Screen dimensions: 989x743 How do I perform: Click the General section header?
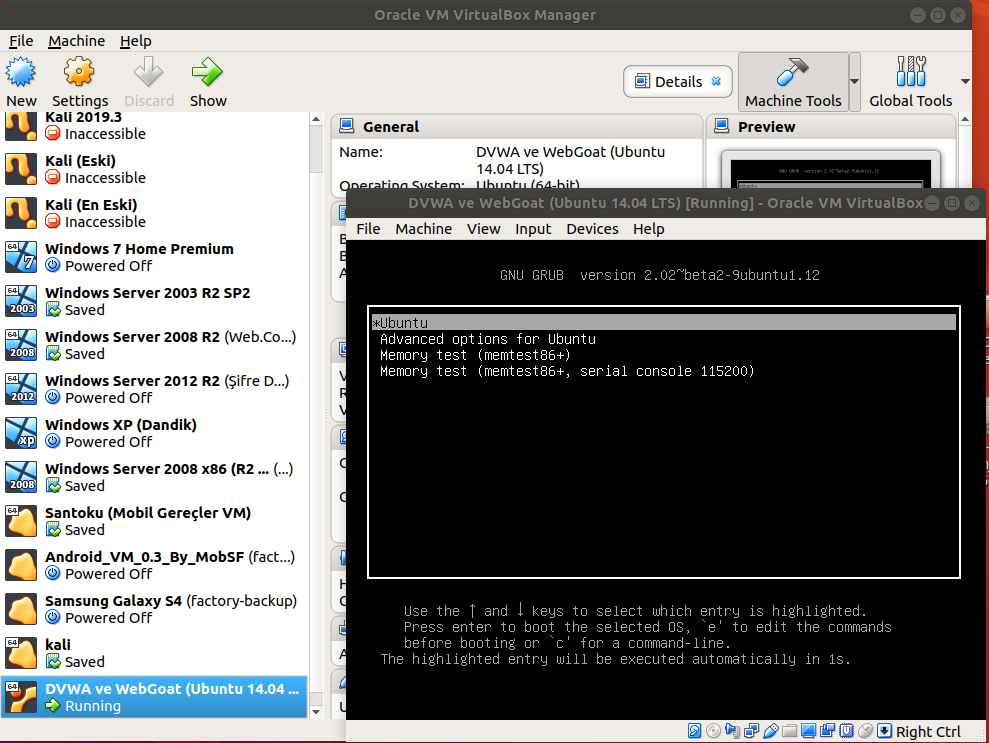click(517, 127)
